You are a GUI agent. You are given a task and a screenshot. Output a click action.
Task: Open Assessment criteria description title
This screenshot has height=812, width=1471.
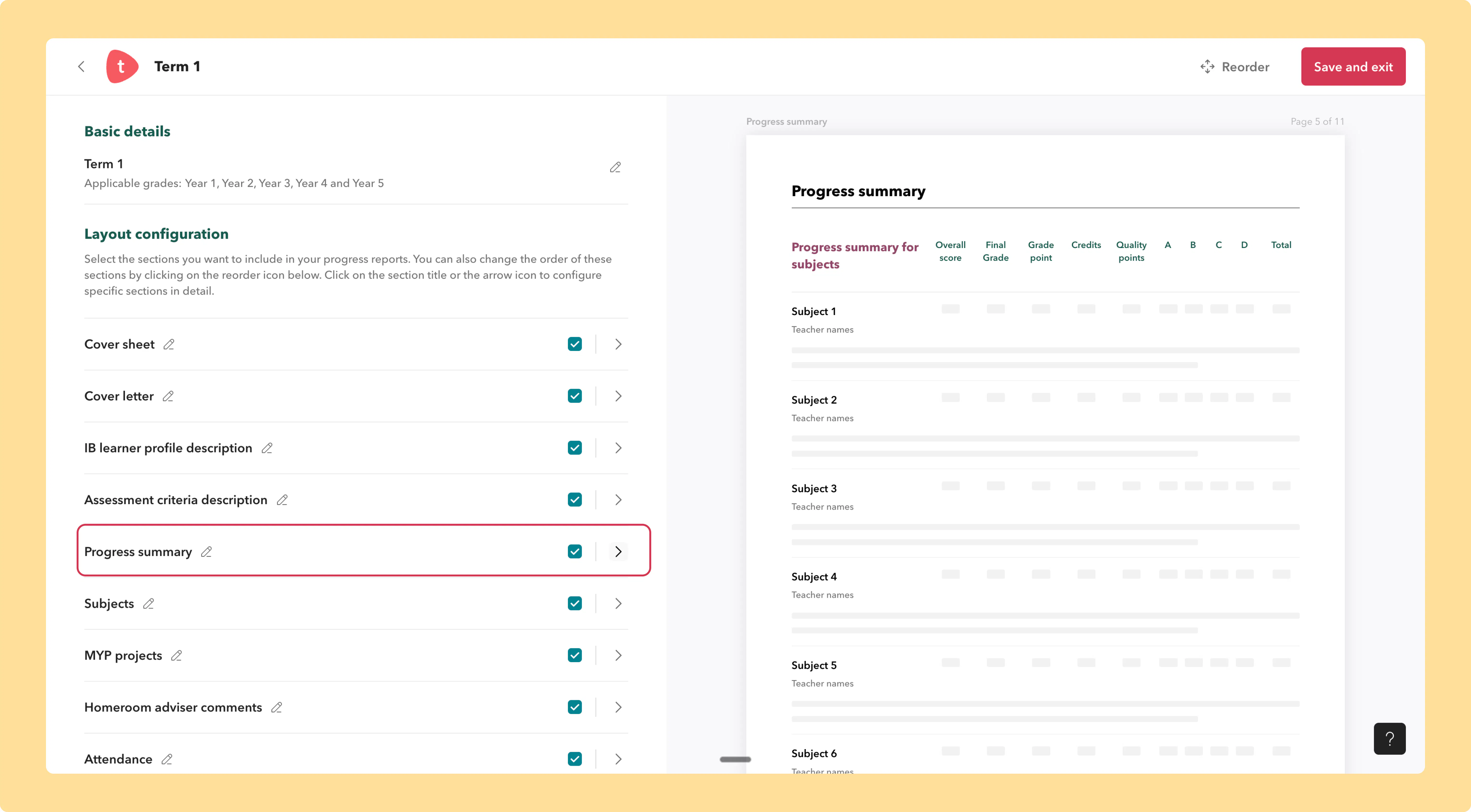176,500
